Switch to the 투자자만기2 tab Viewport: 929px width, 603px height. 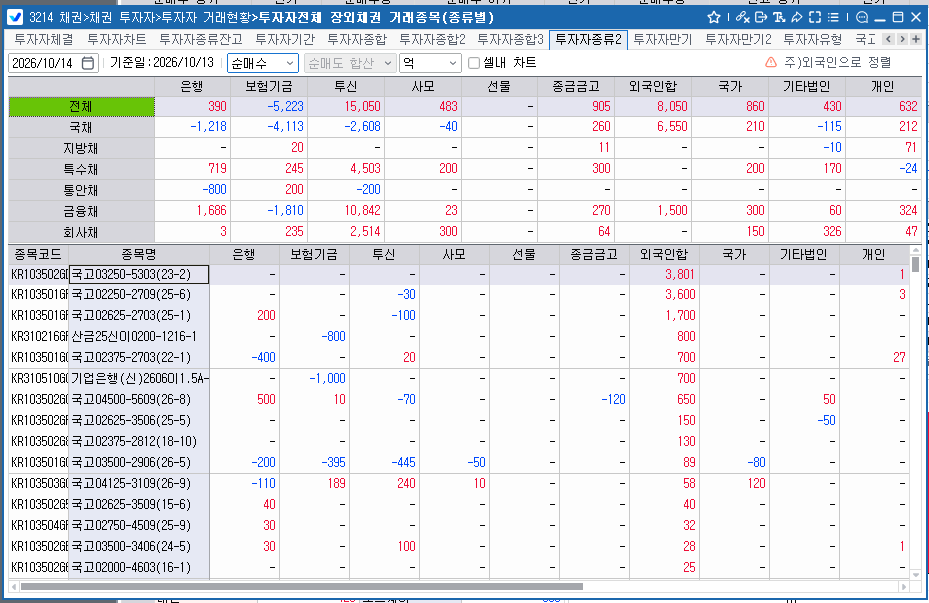pyautogui.click(x=738, y=40)
